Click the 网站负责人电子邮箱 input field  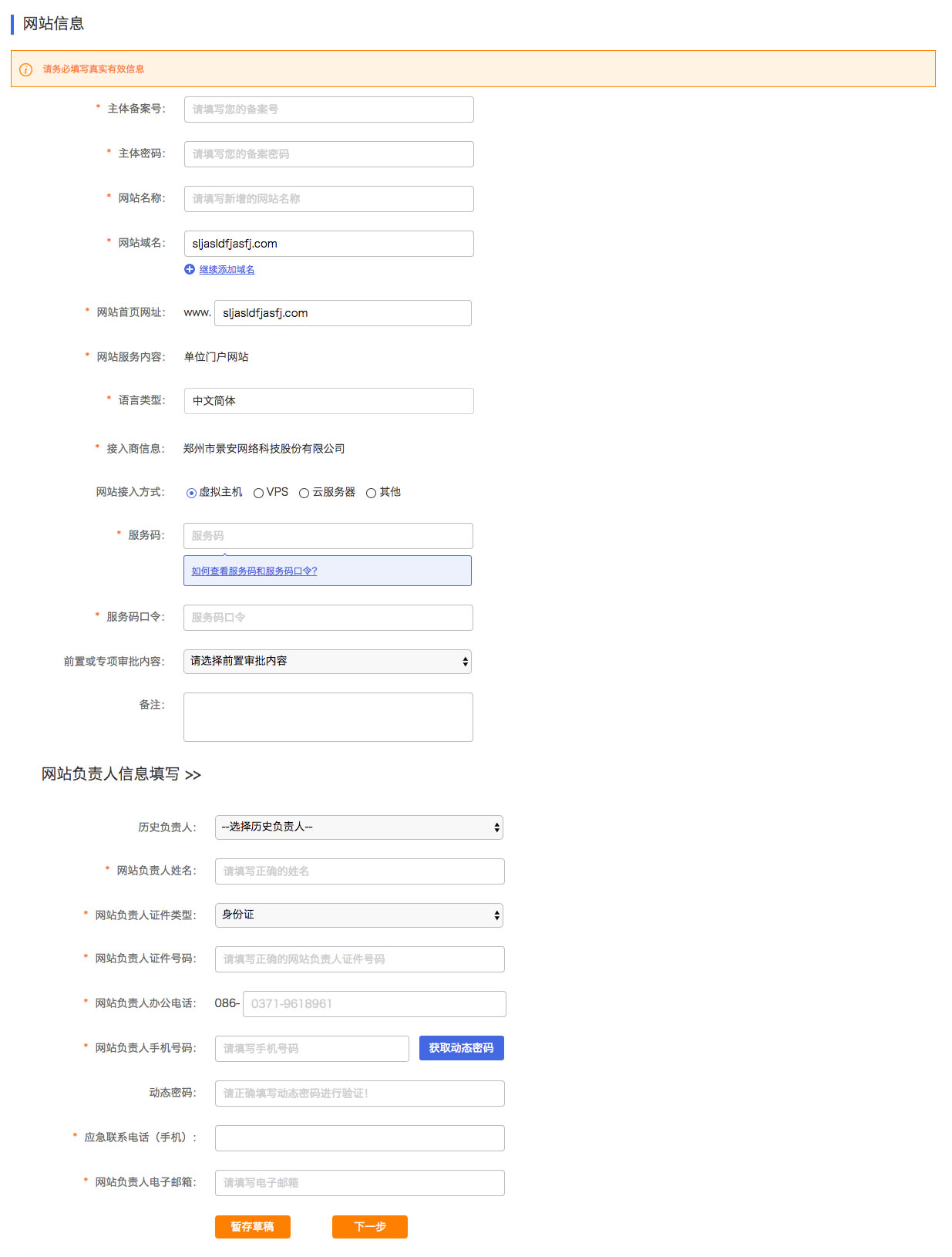click(359, 1183)
